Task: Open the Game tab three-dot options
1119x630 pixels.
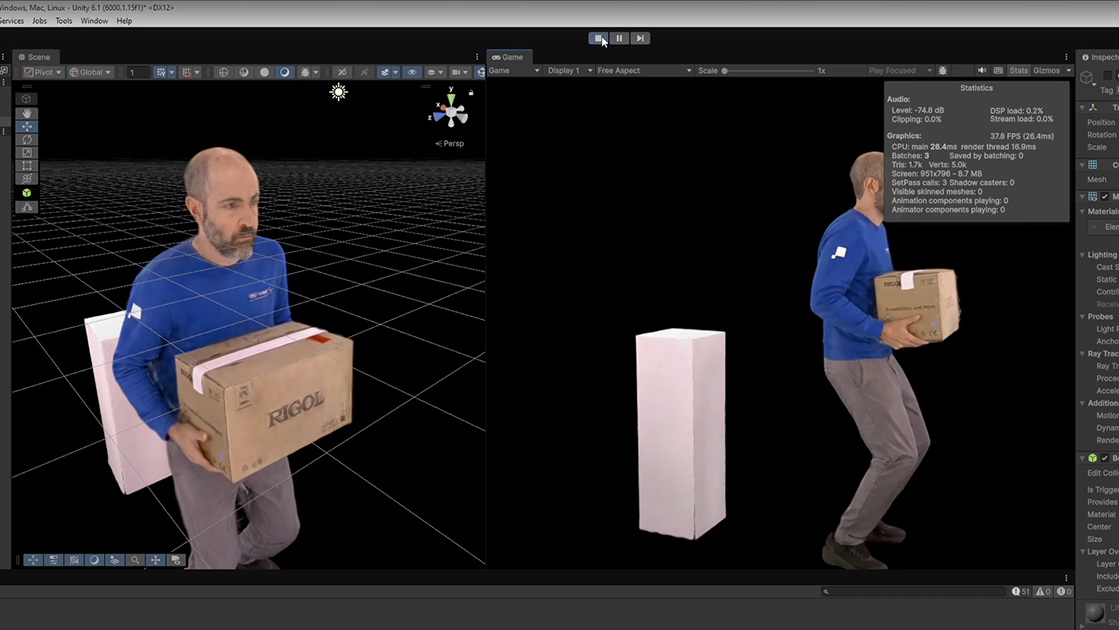Action: 1066,57
